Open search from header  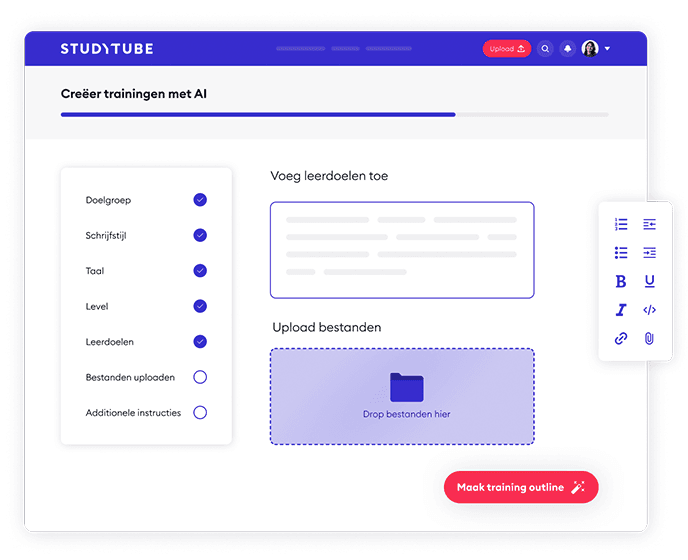coord(545,49)
